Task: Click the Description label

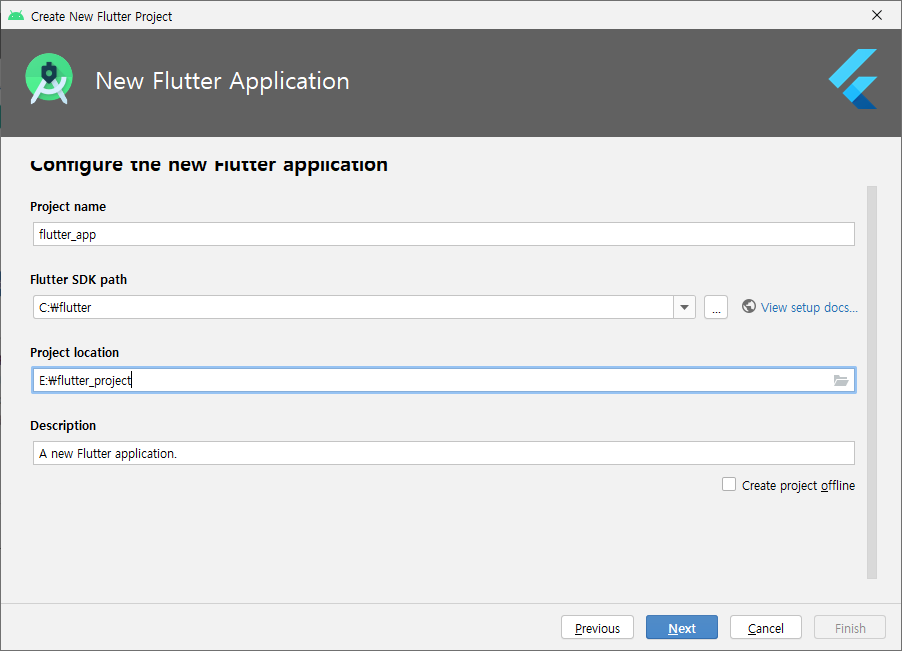Action: 63,426
